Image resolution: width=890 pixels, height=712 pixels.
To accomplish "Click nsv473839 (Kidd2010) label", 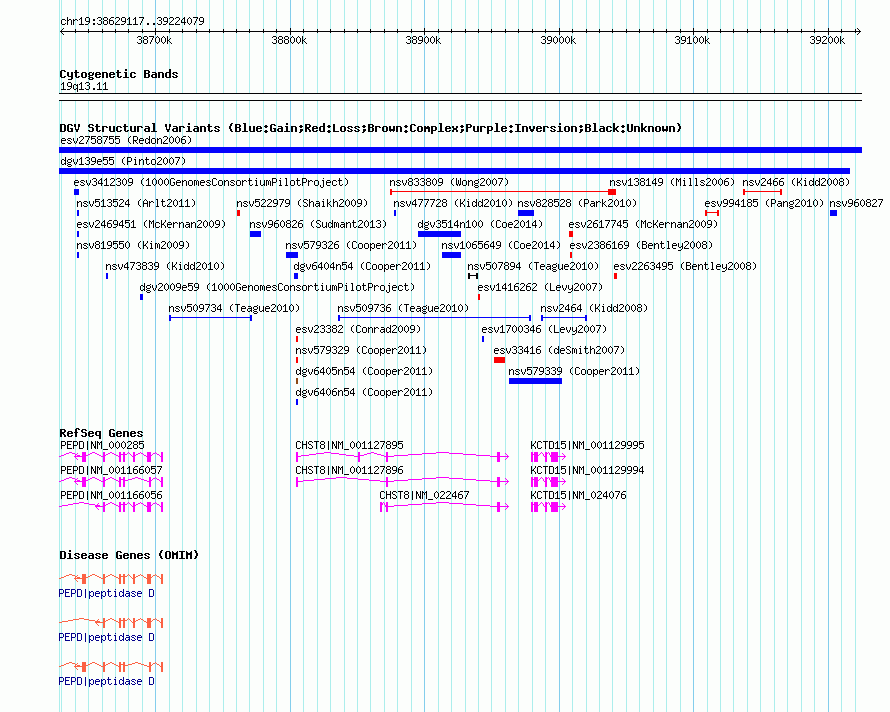I will pyautogui.click(x=165, y=266).
